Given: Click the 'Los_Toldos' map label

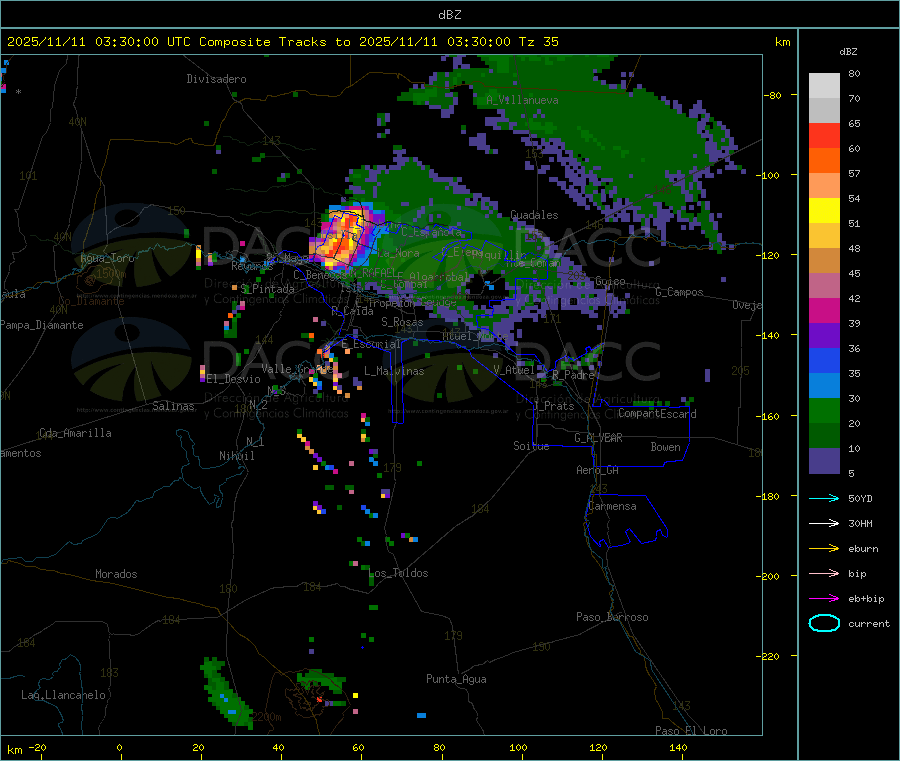Looking at the screenshot, I should pyautogui.click(x=398, y=573).
